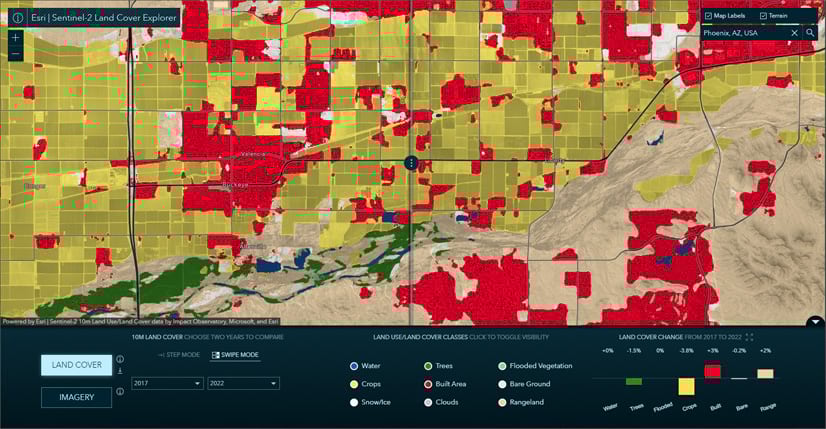This screenshot has width=826, height=429.
Task: Show info for Imagery layer
Action: (120, 392)
